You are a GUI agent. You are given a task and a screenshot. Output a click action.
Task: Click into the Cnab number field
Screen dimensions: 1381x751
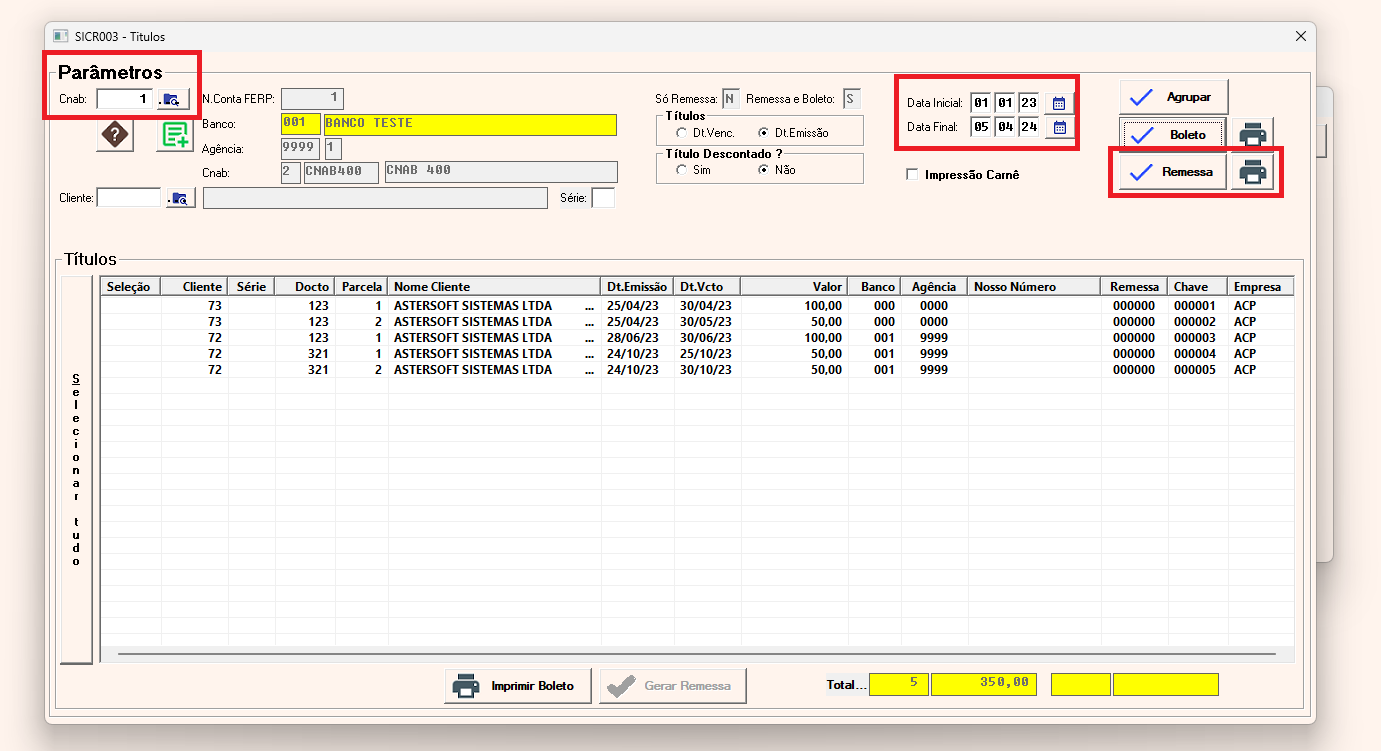[x=124, y=99]
